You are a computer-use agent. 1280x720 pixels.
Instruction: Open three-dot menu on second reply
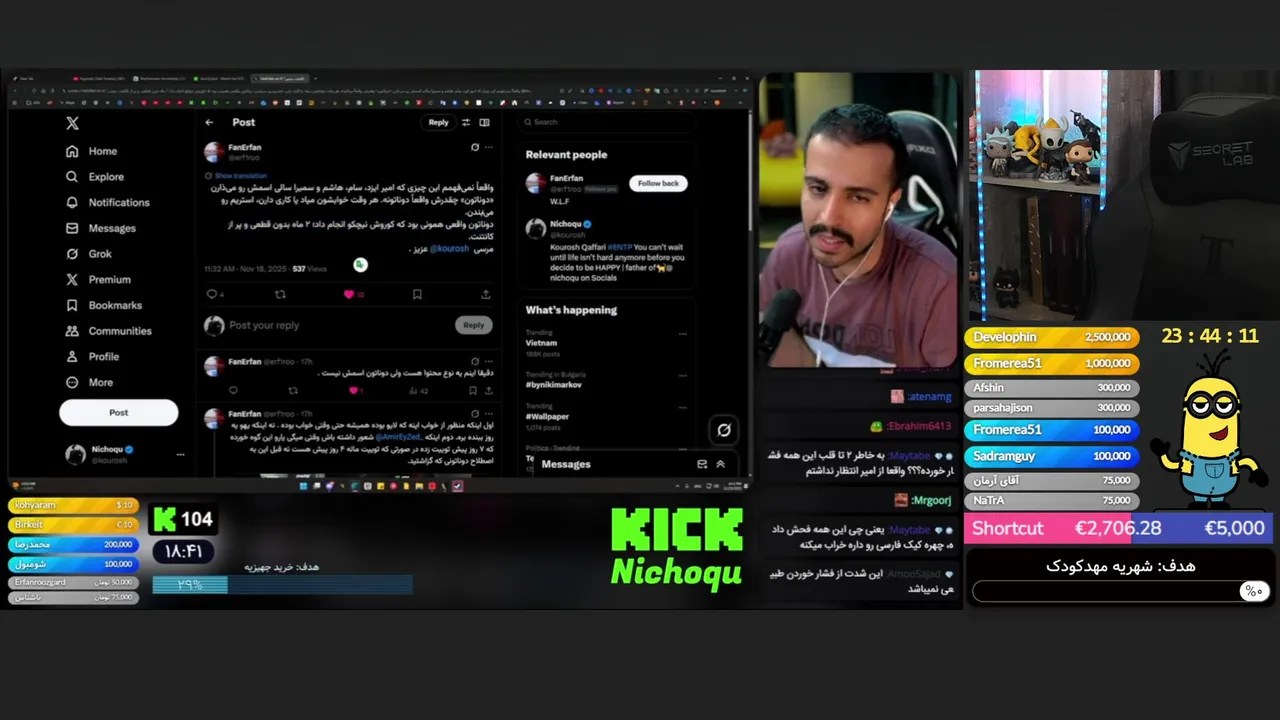point(488,413)
